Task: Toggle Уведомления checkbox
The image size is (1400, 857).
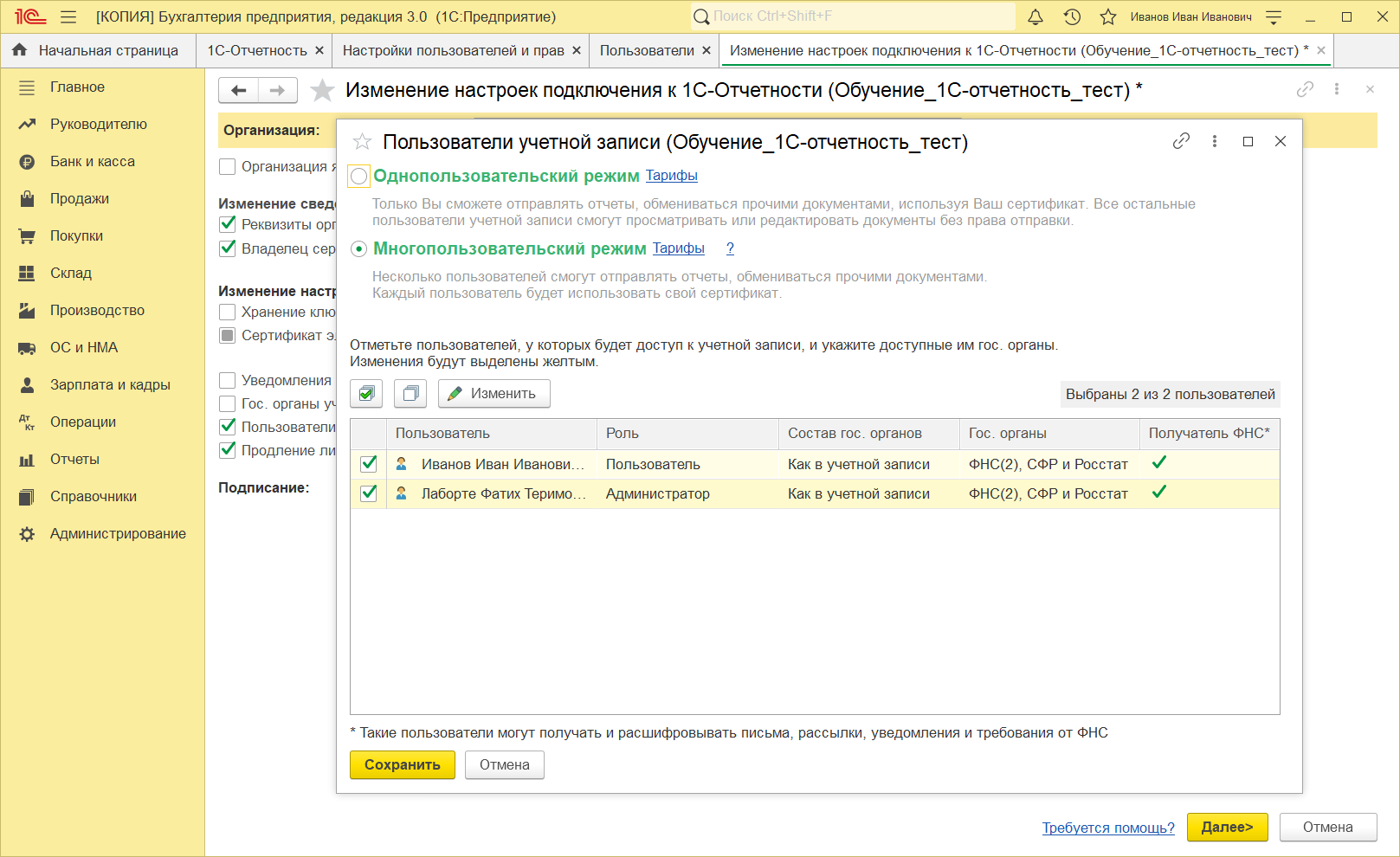Action: click(228, 380)
